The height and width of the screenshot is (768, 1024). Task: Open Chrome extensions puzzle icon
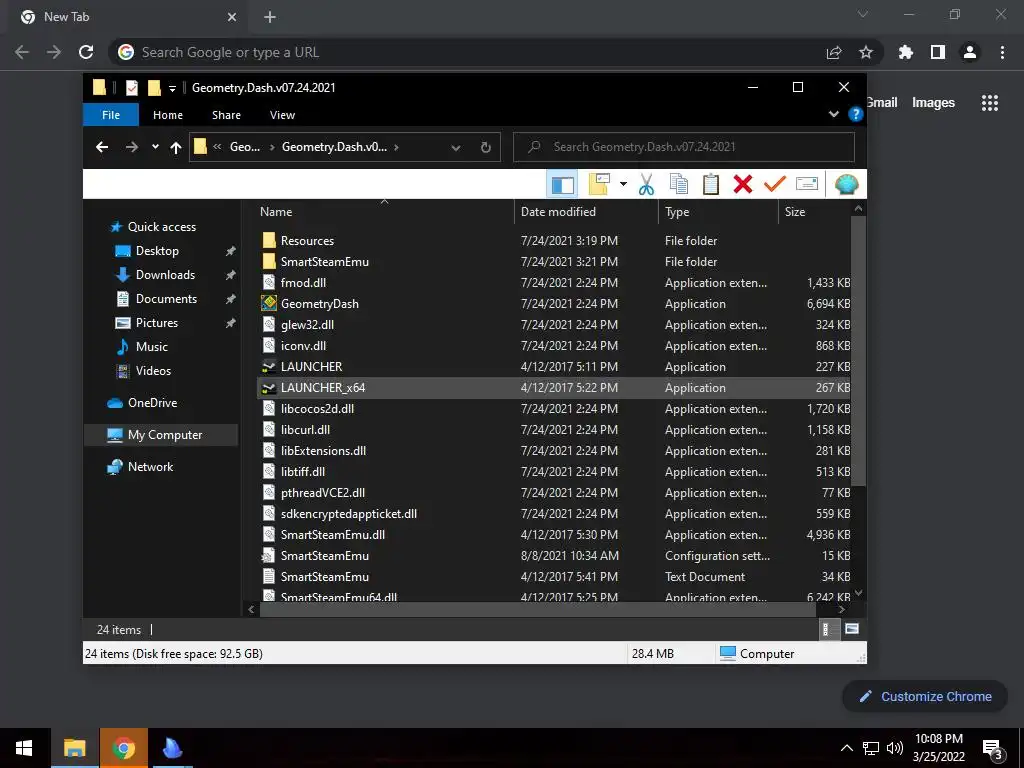(906, 52)
